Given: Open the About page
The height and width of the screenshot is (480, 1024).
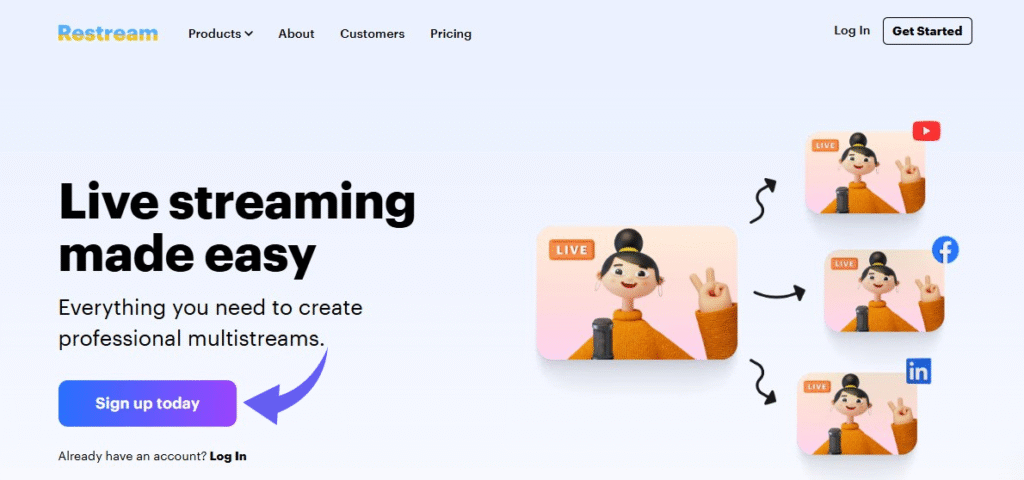Looking at the screenshot, I should click(x=296, y=33).
